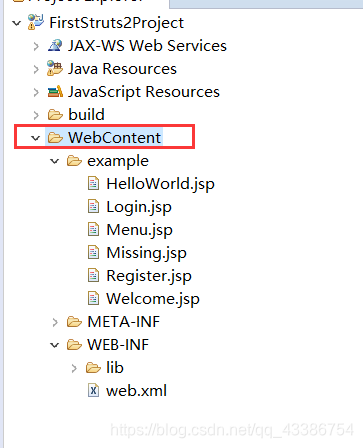Select the Menu.jsp file name
The height and width of the screenshot is (448, 363).
point(139,230)
